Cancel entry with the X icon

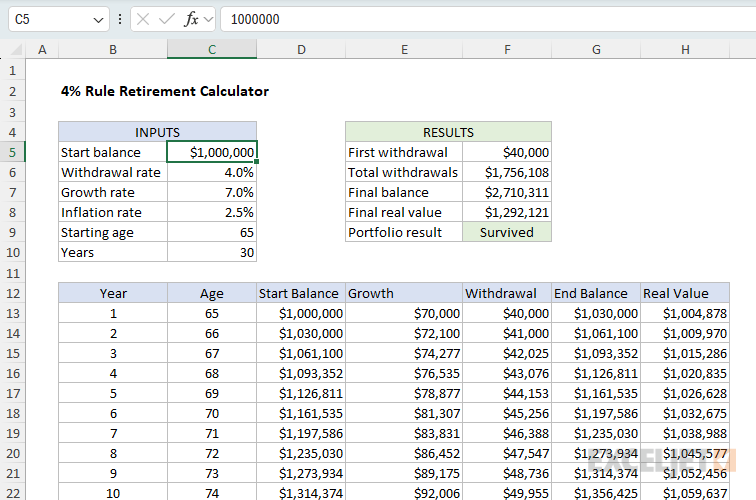(x=143, y=19)
